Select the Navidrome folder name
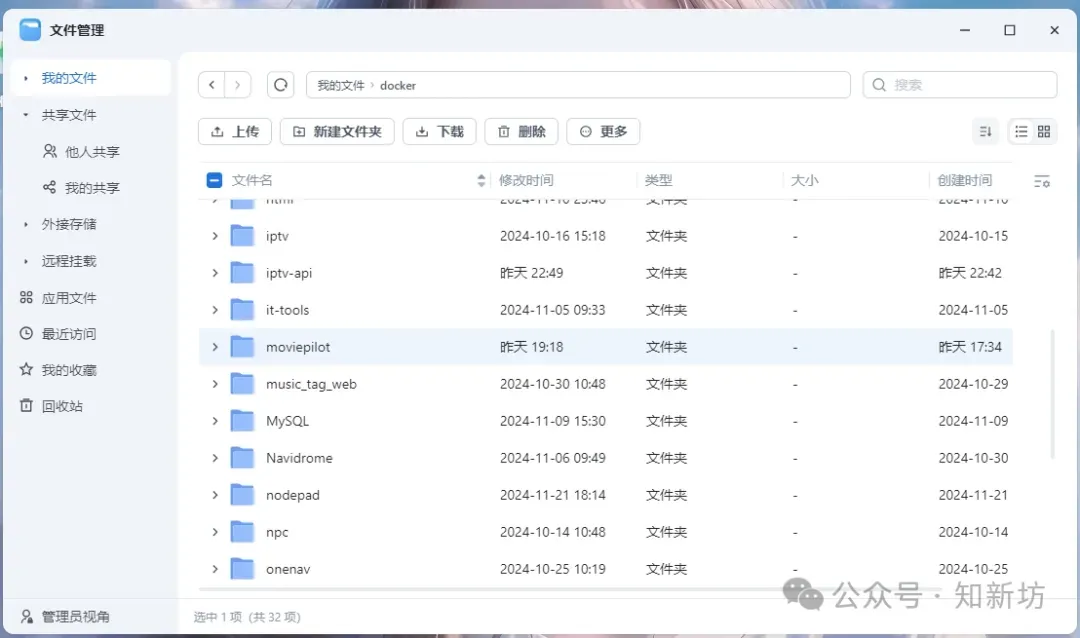1080x638 pixels. 300,458
